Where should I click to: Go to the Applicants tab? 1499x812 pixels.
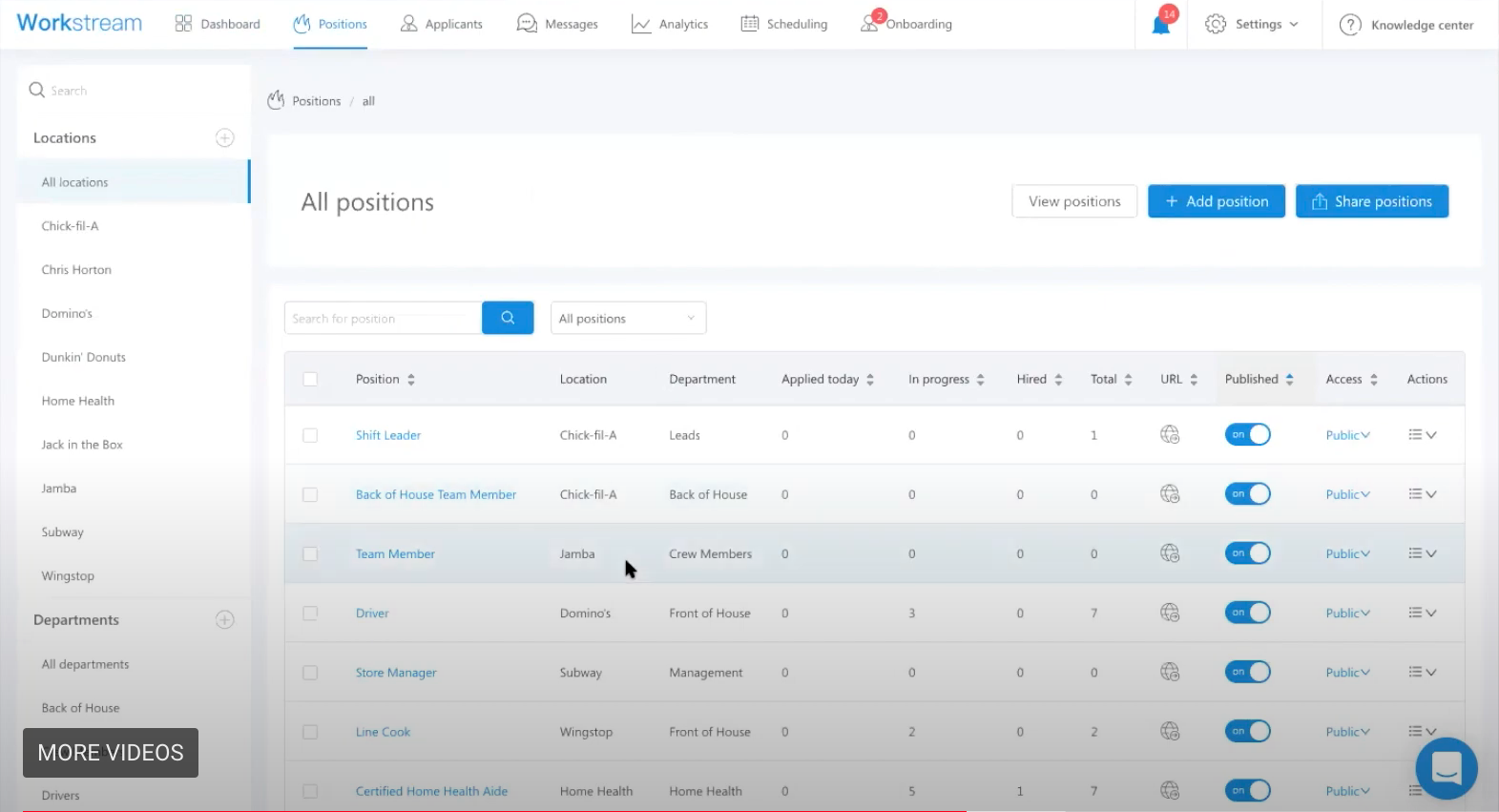pos(442,25)
